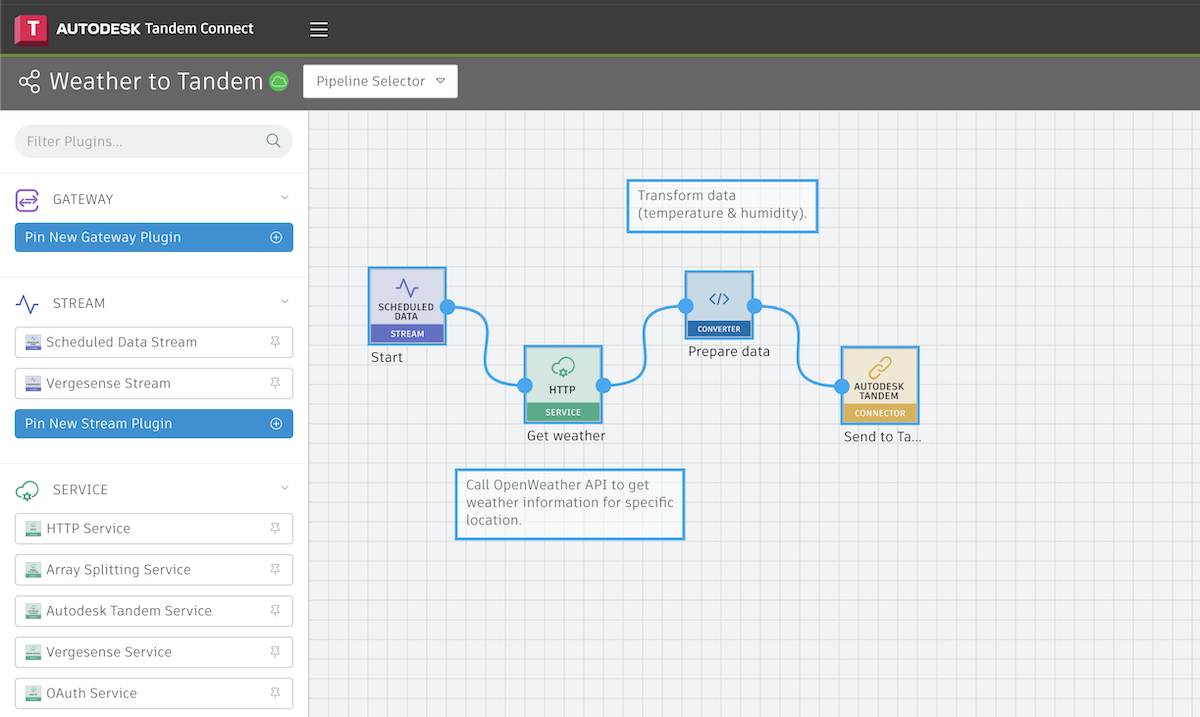Click plus icon on Pin New Stream Plugin

pyautogui.click(x=276, y=424)
